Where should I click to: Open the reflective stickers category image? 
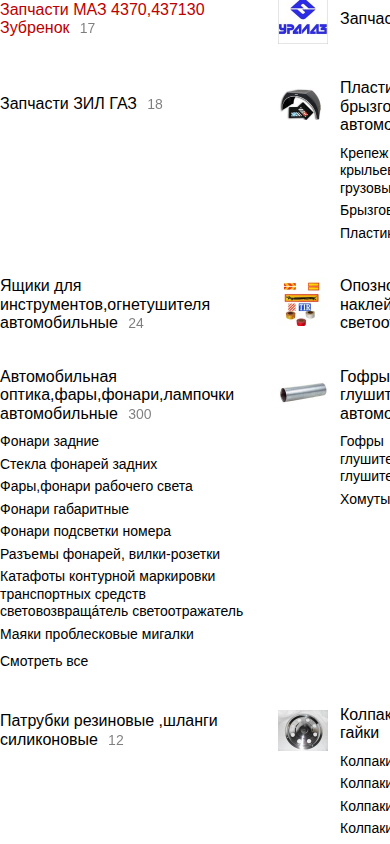tap(303, 304)
